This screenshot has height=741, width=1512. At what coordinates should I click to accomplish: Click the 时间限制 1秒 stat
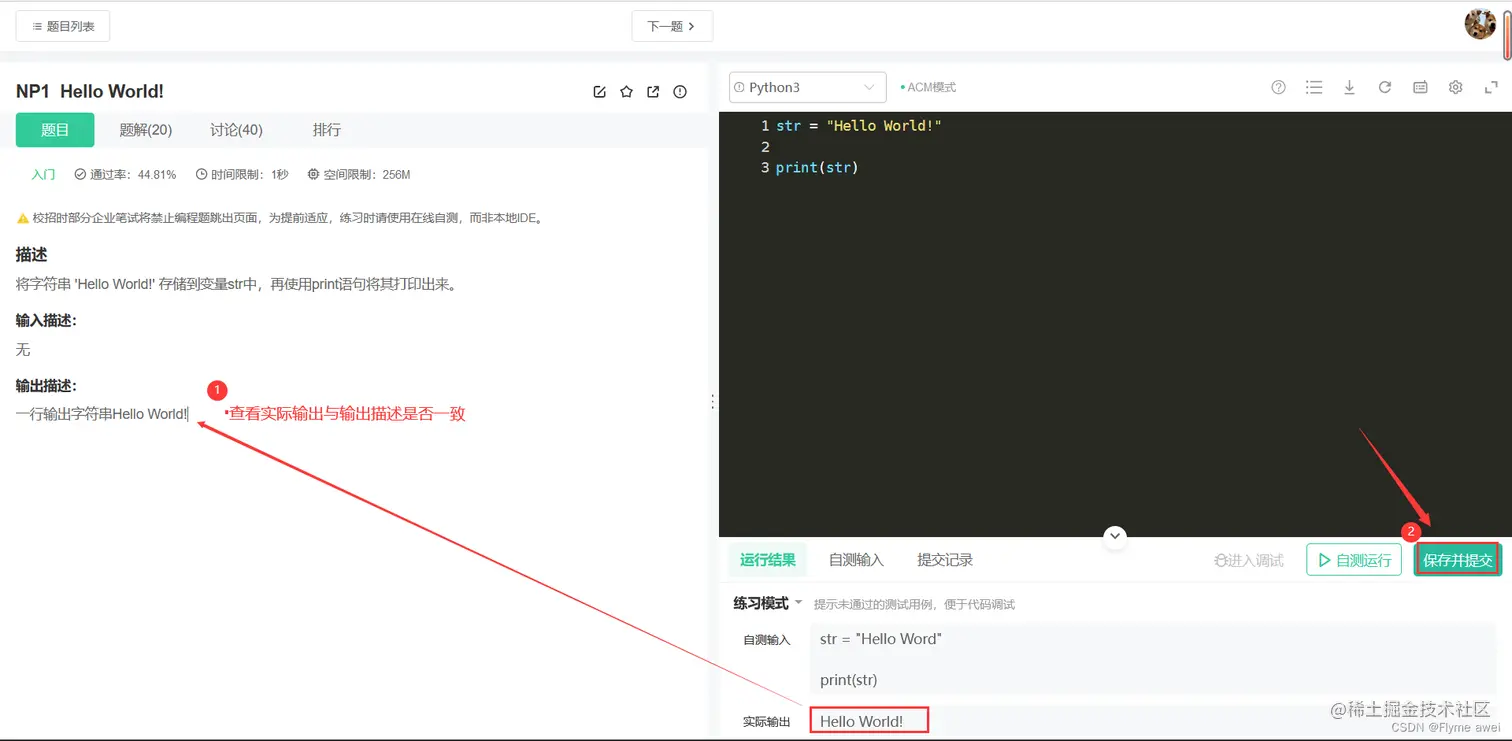242,175
